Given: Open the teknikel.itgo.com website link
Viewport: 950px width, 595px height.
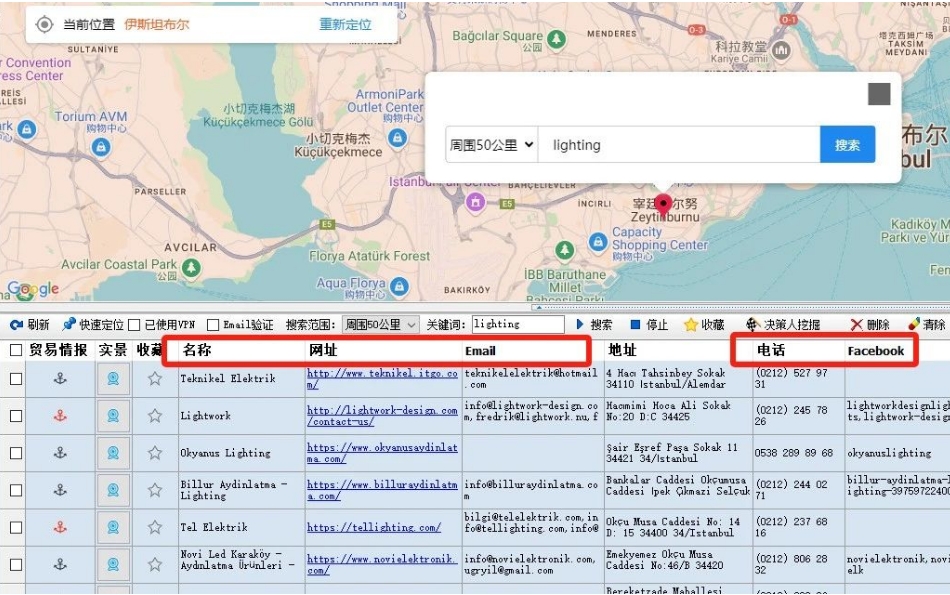Looking at the screenshot, I should click(382, 379).
